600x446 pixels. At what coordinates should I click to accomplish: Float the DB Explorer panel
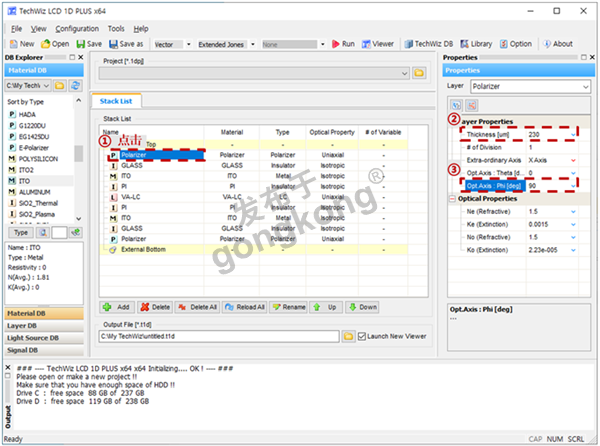tap(72, 57)
